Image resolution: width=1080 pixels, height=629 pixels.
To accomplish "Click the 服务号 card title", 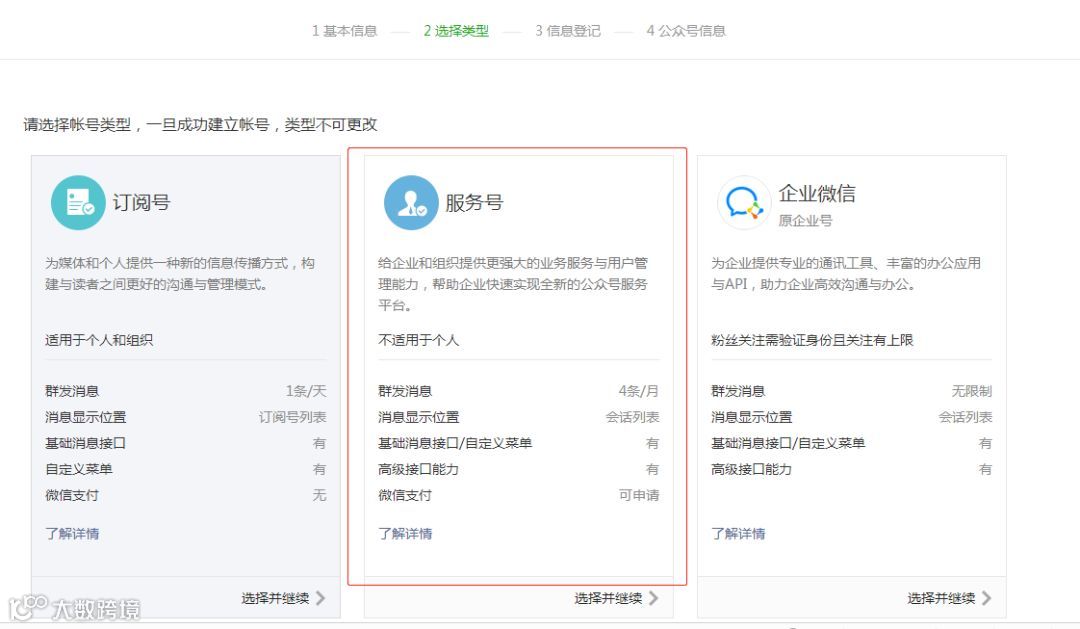I will tap(474, 203).
